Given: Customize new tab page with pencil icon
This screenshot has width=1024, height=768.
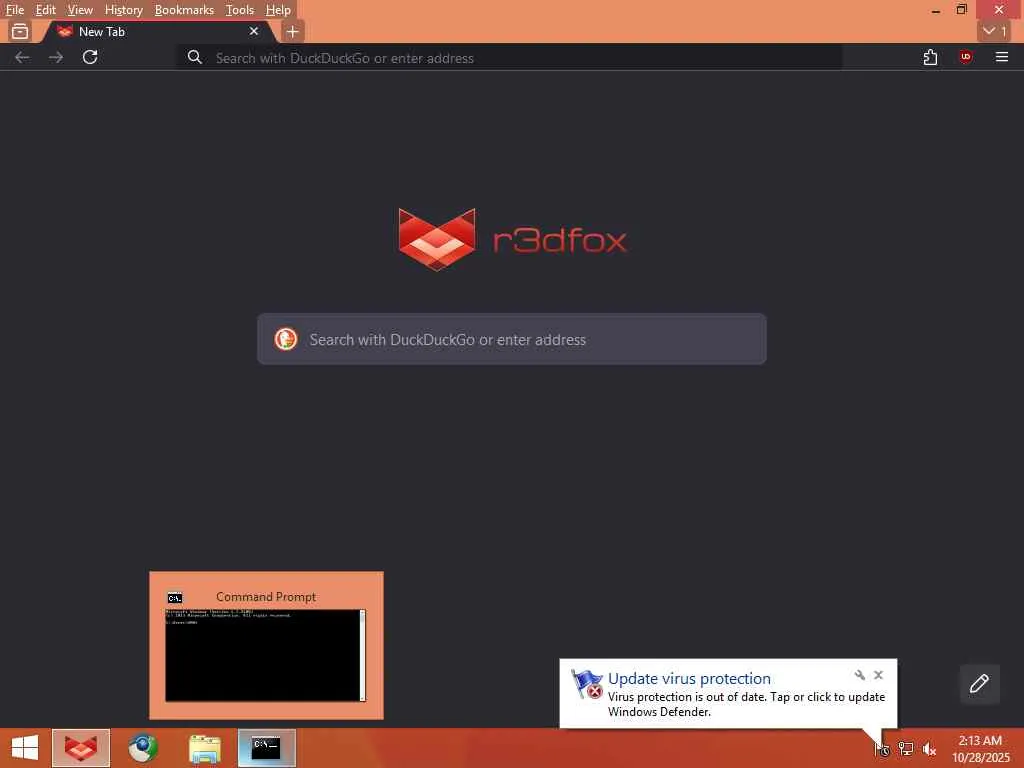Looking at the screenshot, I should (x=979, y=684).
